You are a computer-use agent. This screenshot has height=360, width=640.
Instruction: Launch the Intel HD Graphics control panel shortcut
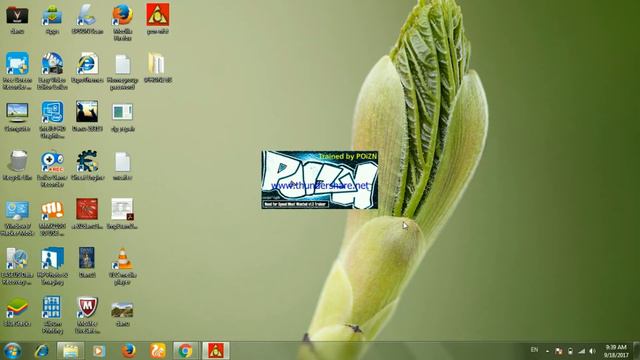pos(52,113)
